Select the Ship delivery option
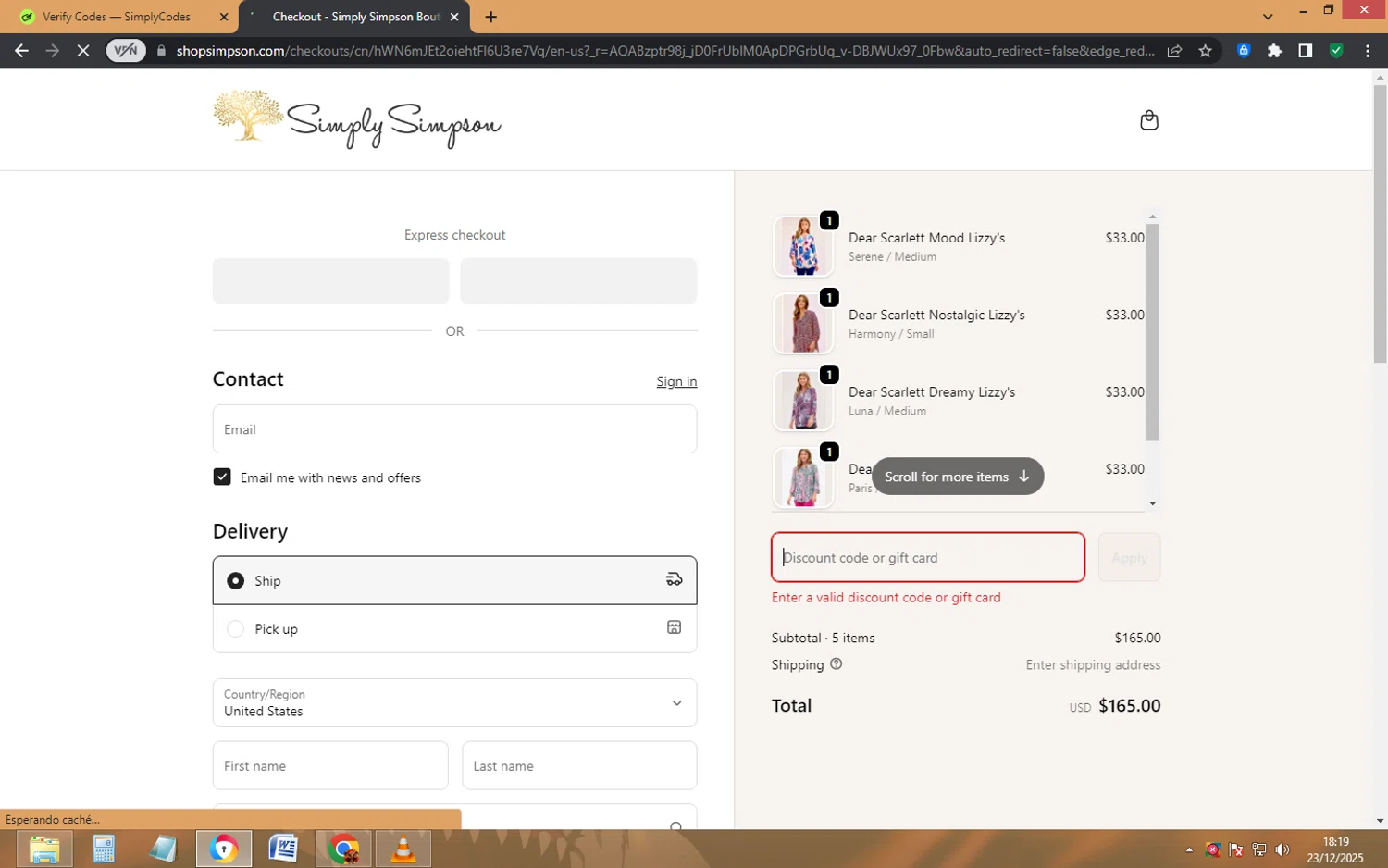The width and height of the screenshot is (1388, 868). pyautogui.click(x=454, y=580)
